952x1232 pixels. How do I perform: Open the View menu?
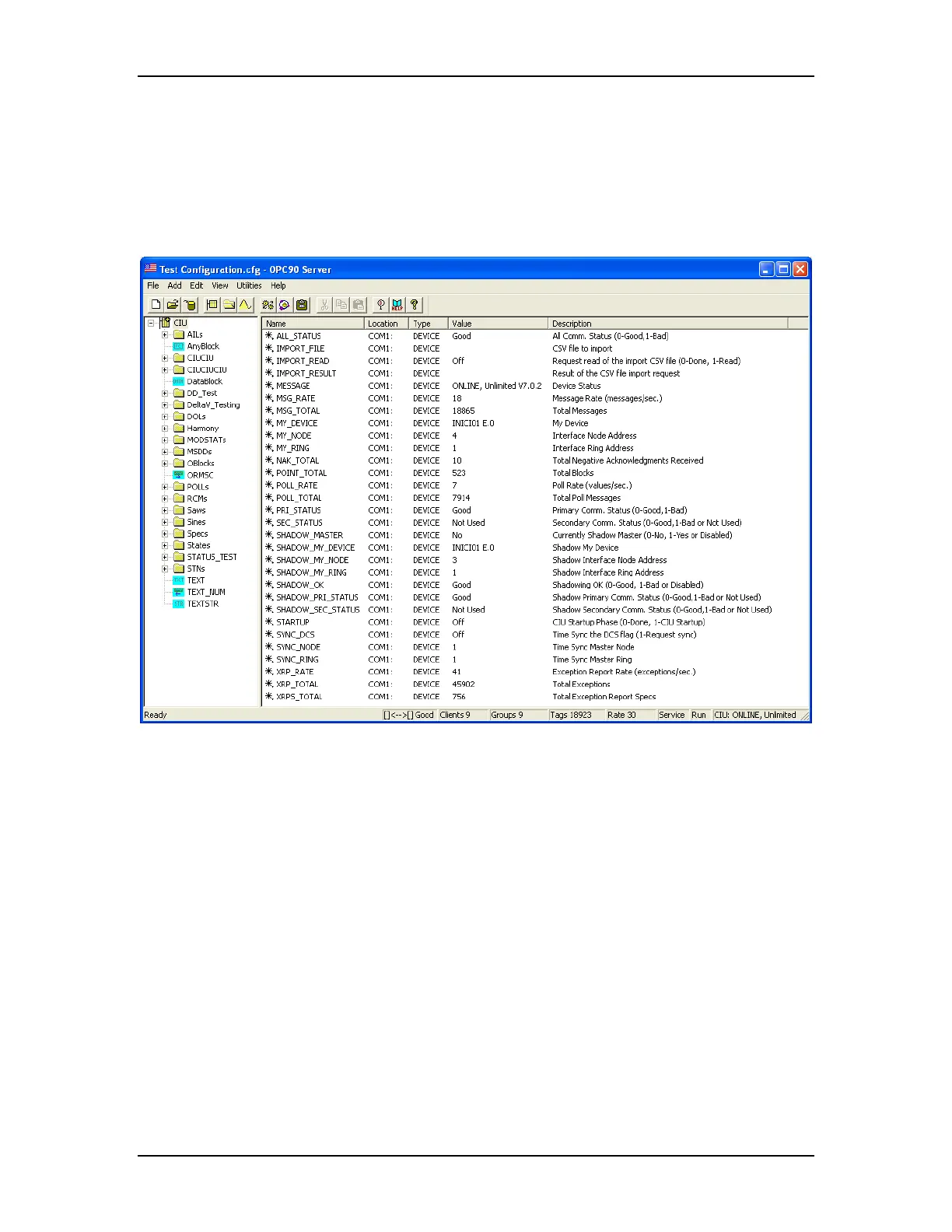coord(220,285)
